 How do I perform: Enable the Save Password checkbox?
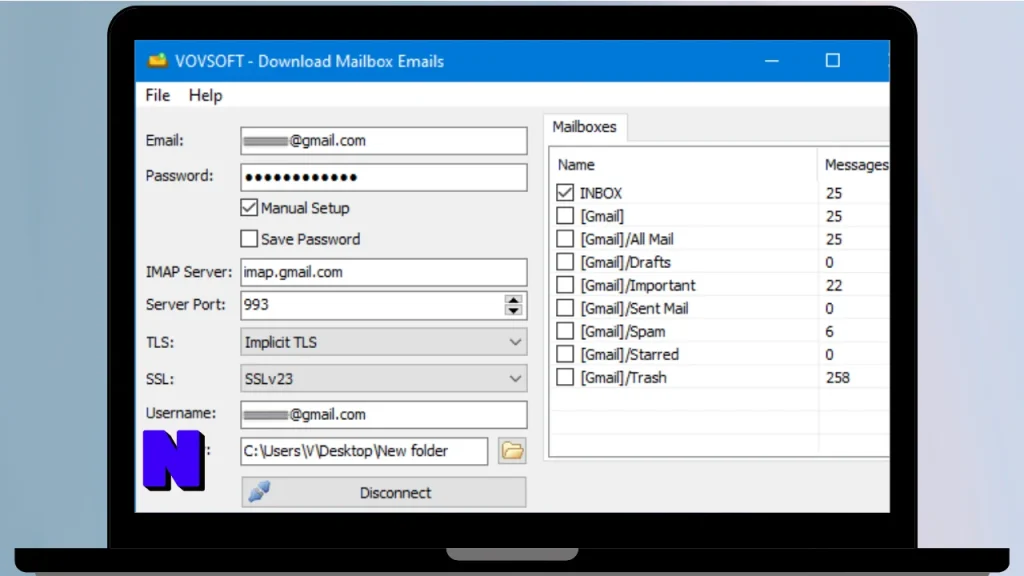click(x=249, y=238)
